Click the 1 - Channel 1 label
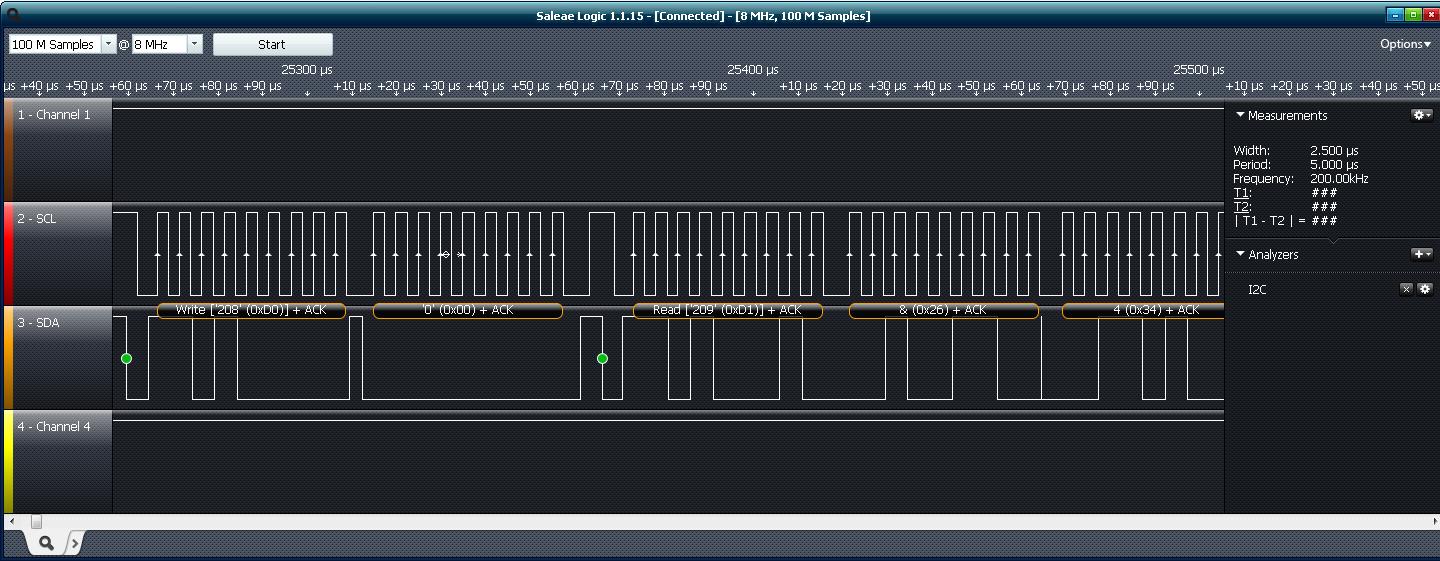Image resolution: width=1440 pixels, height=561 pixels. point(54,115)
